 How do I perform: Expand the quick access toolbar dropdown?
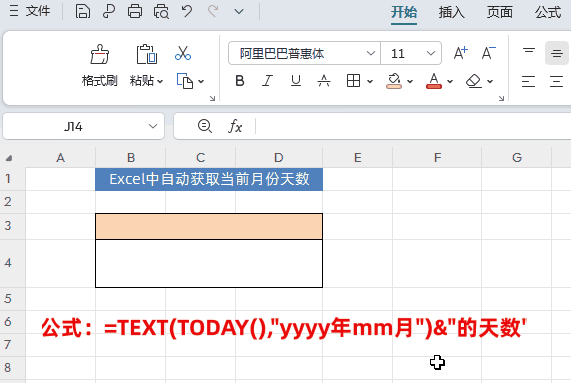(x=239, y=12)
